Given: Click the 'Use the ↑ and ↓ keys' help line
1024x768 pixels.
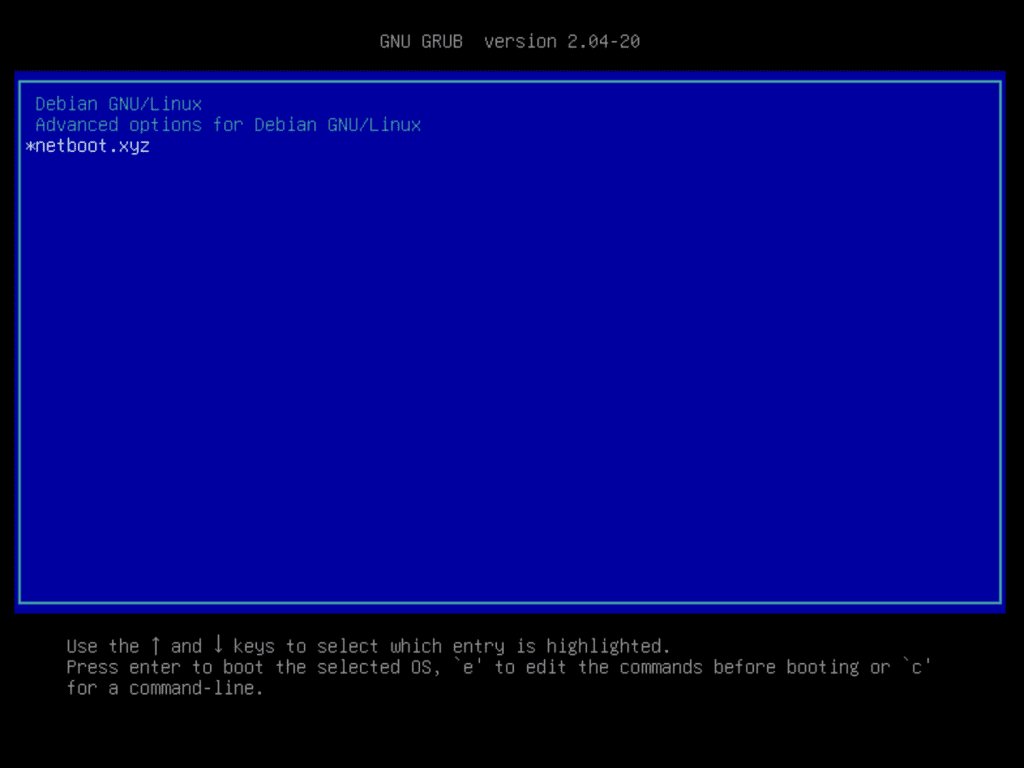Looking at the screenshot, I should coord(368,646).
